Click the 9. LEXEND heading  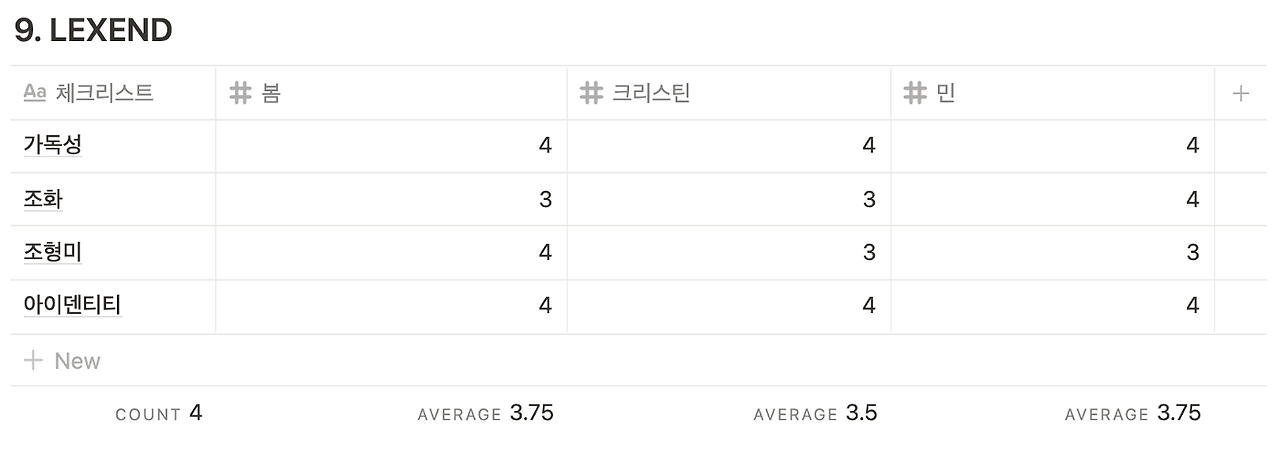[94, 30]
